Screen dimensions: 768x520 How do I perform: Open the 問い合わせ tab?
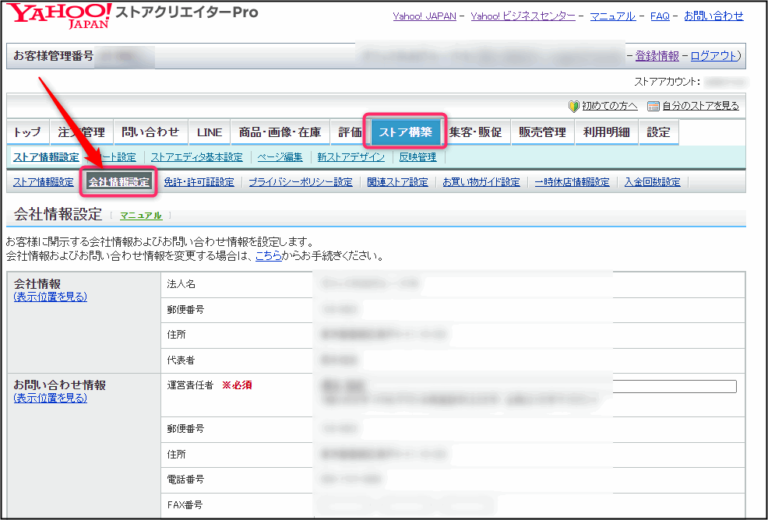pos(151,132)
